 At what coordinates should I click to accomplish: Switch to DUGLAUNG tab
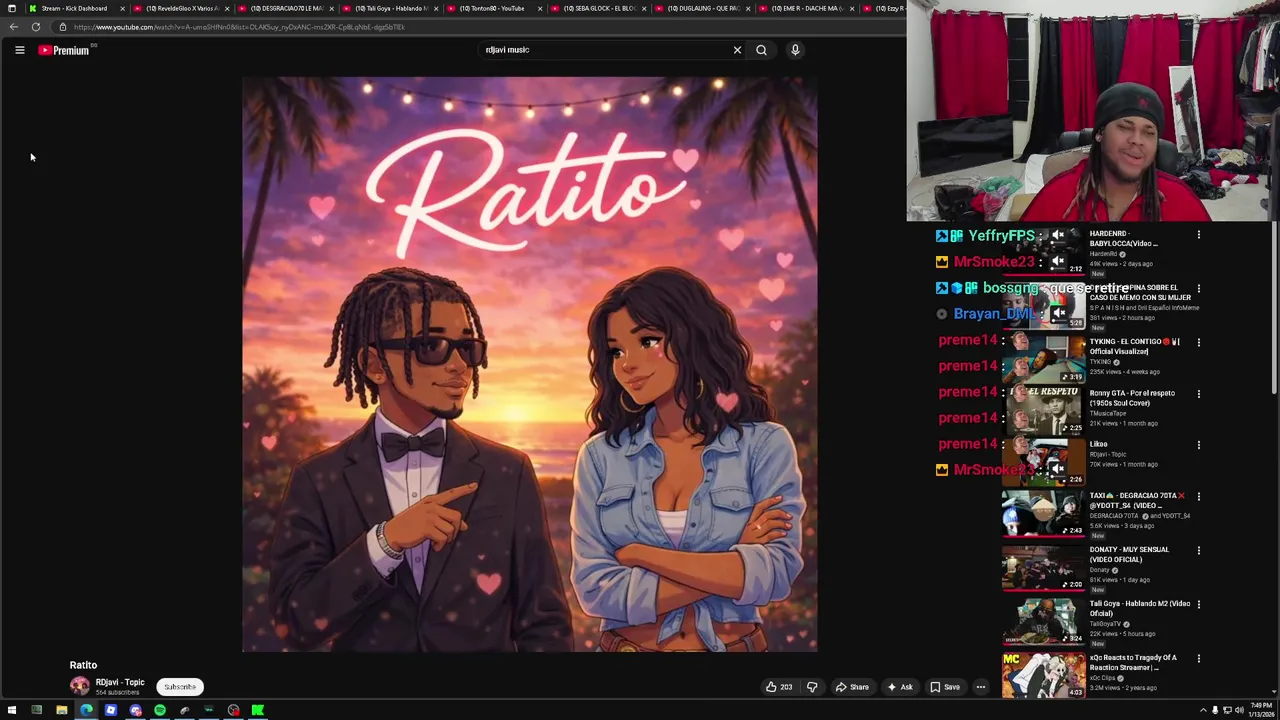[x=704, y=8]
